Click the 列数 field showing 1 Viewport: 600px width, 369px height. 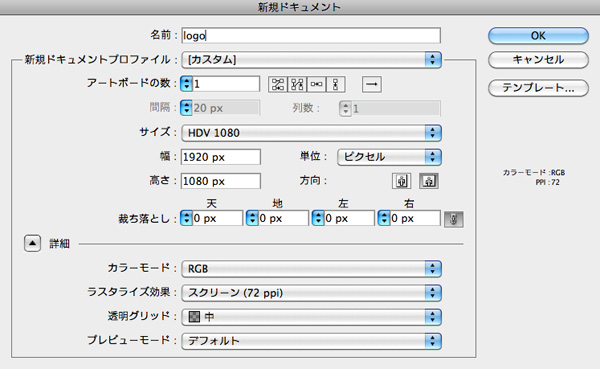point(396,109)
